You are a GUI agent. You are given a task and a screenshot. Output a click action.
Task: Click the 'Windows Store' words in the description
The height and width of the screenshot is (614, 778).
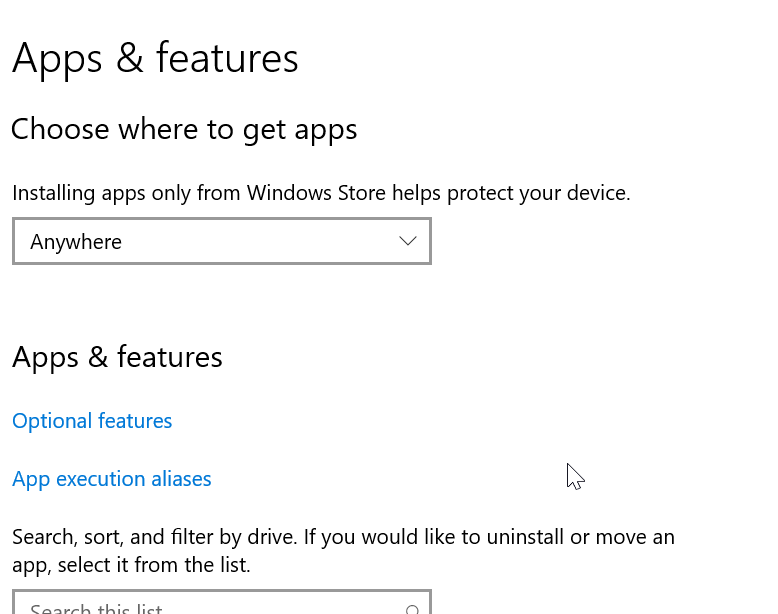tap(316, 193)
